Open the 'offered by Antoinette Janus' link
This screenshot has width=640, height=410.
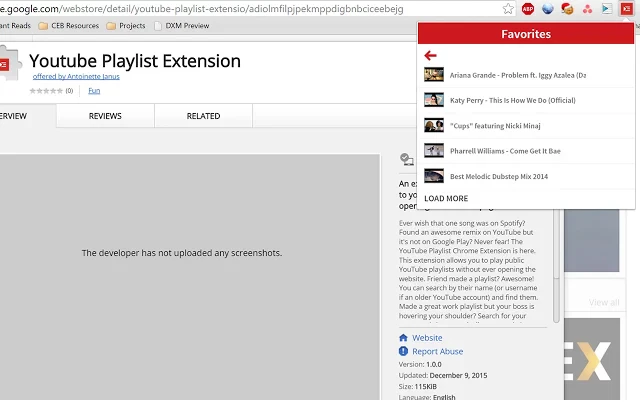coord(76,76)
